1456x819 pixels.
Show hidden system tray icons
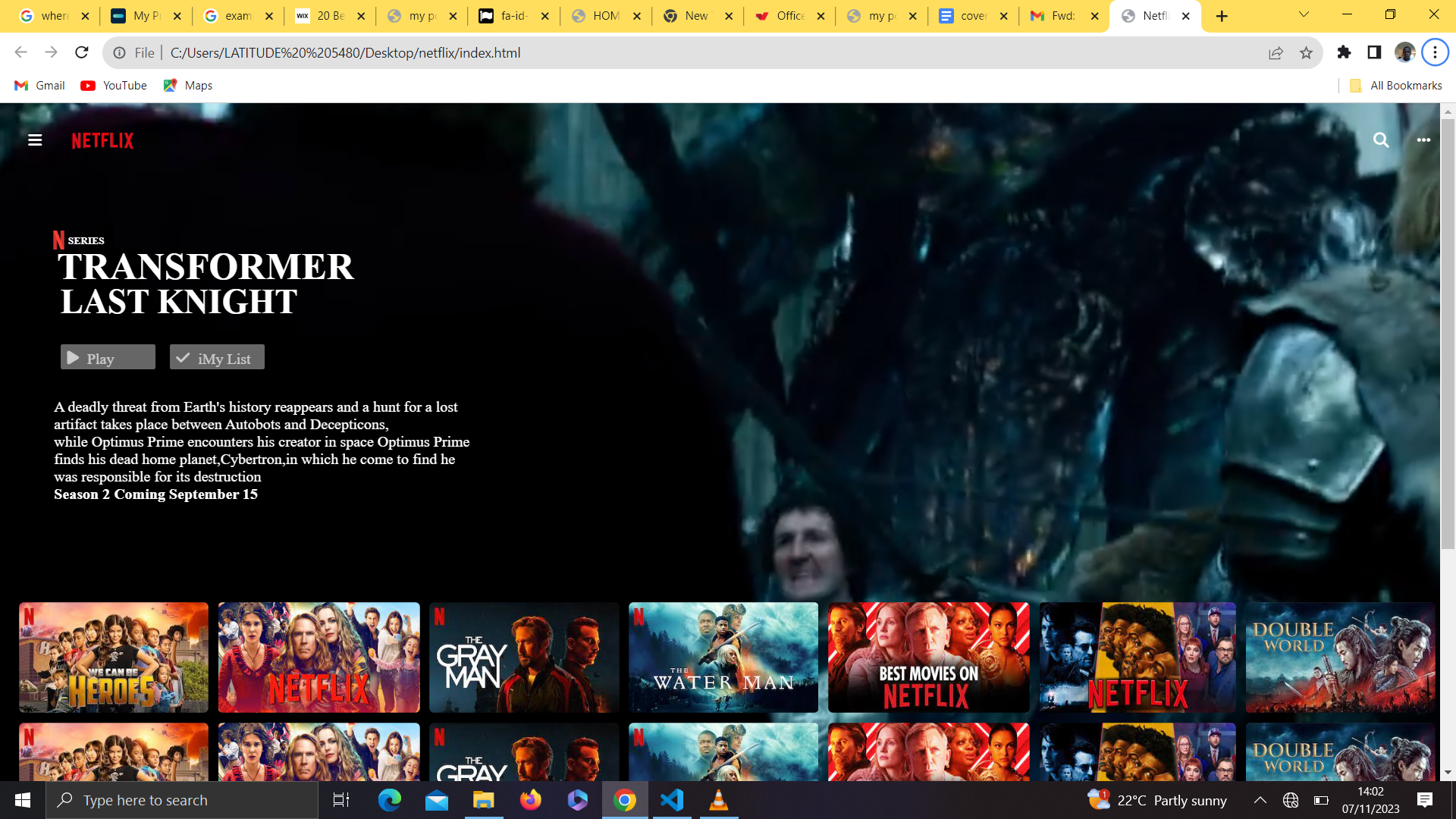(x=1260, y=800)
